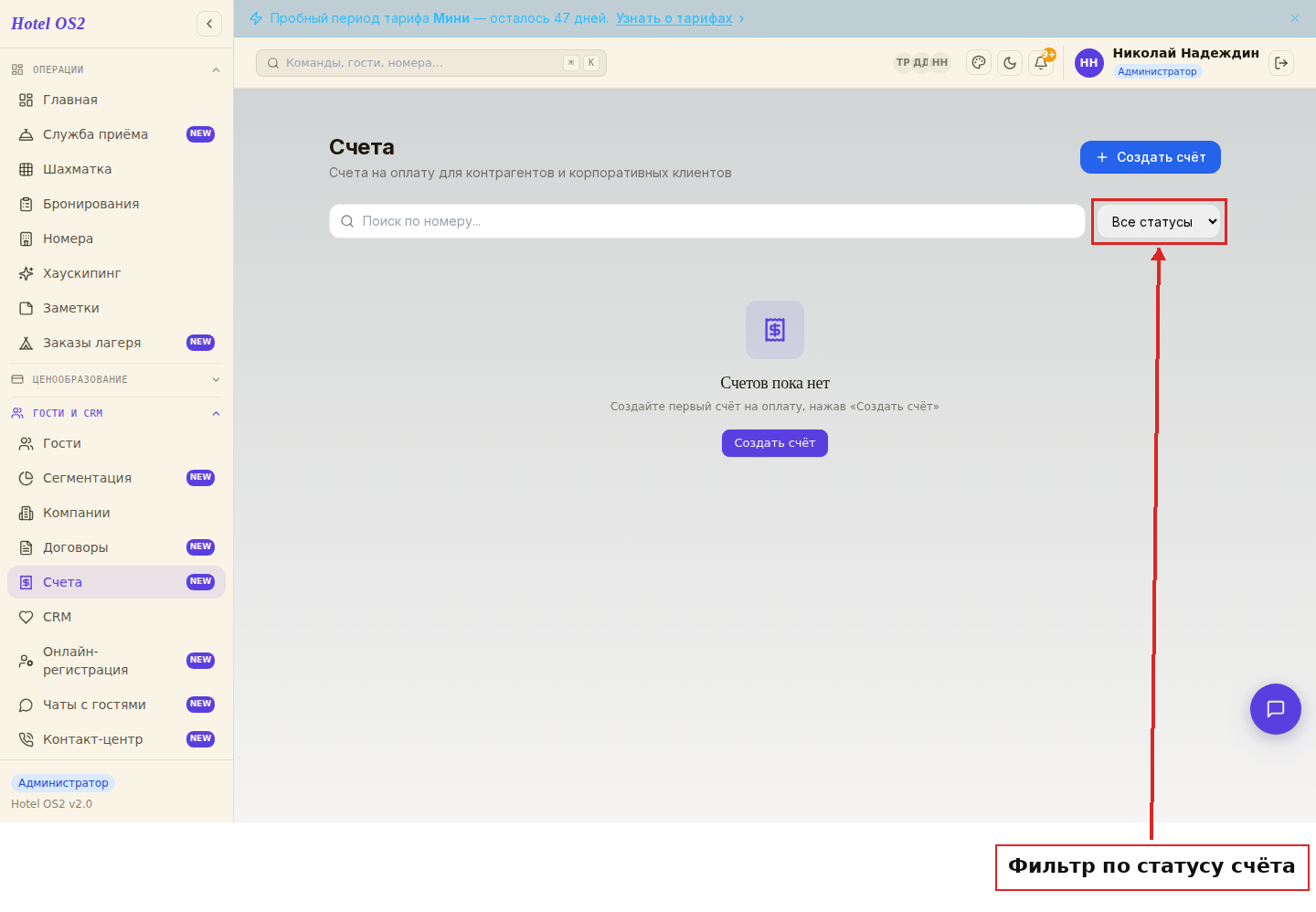Open the notifications bell

click(1041, 63)
